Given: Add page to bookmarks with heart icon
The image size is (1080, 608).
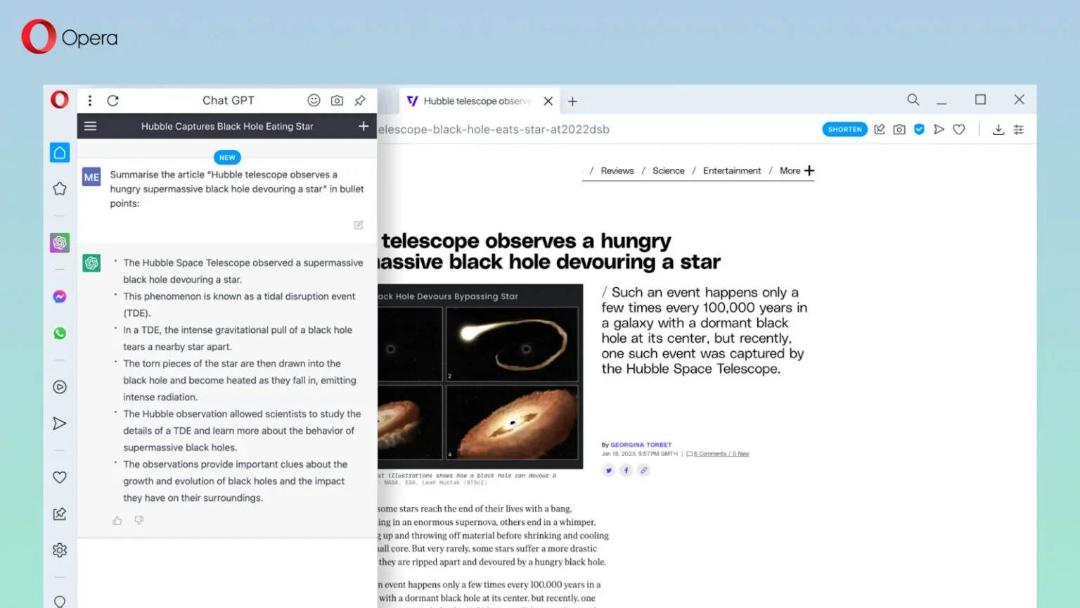Looking at the screenshot, I should pyautogui.click(x=959, y=129).
